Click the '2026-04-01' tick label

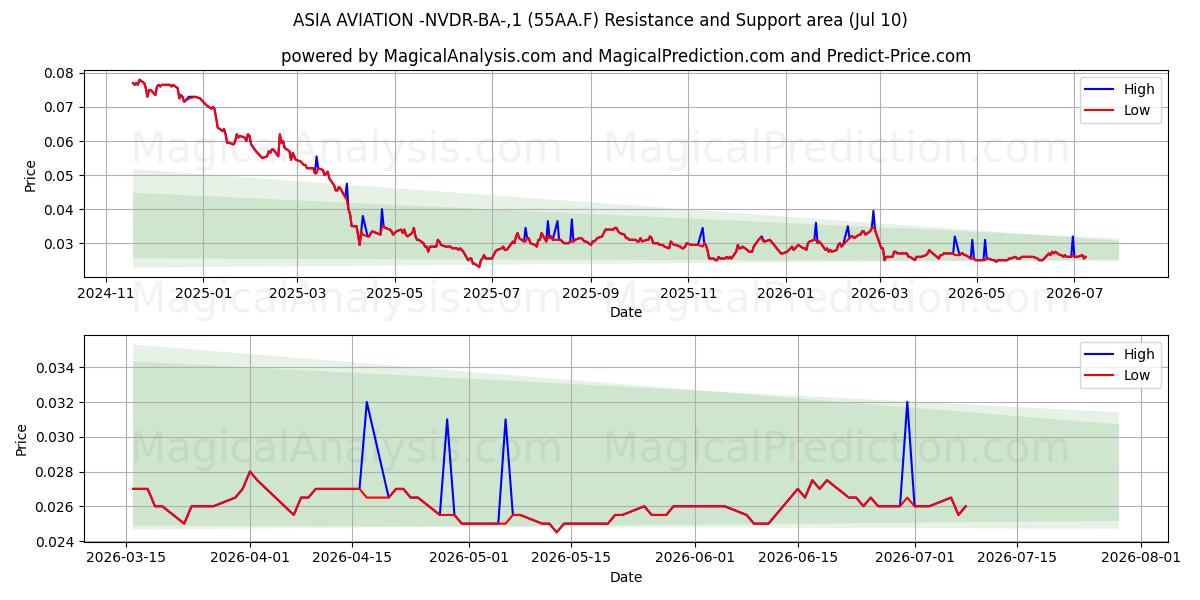250,558
